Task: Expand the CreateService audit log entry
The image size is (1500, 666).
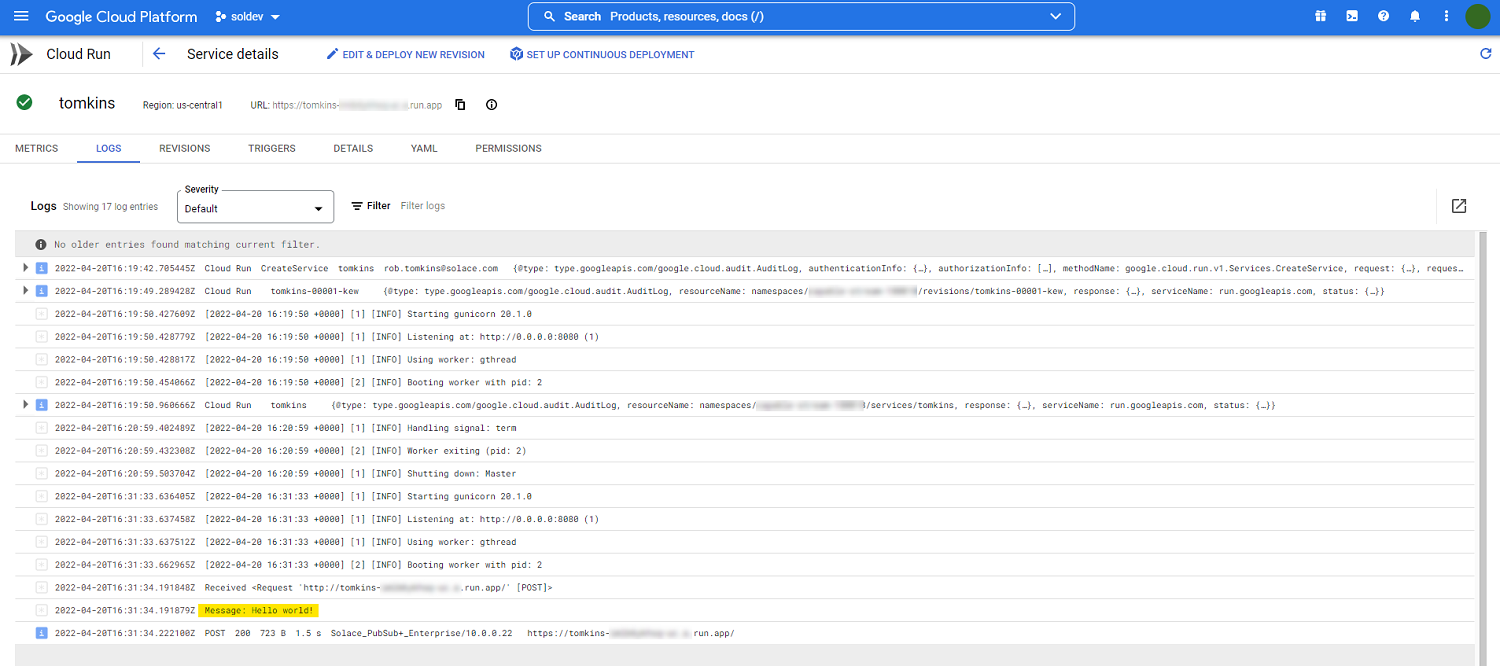Action: [26, 268]
